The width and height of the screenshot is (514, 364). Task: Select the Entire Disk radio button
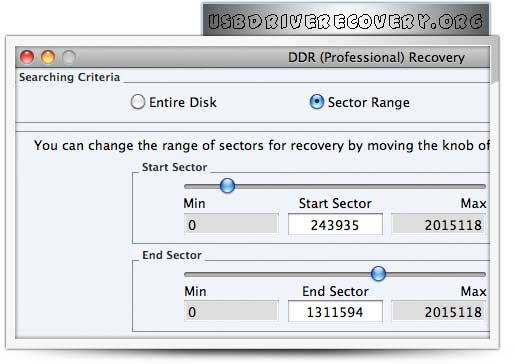tap(137, 102)
